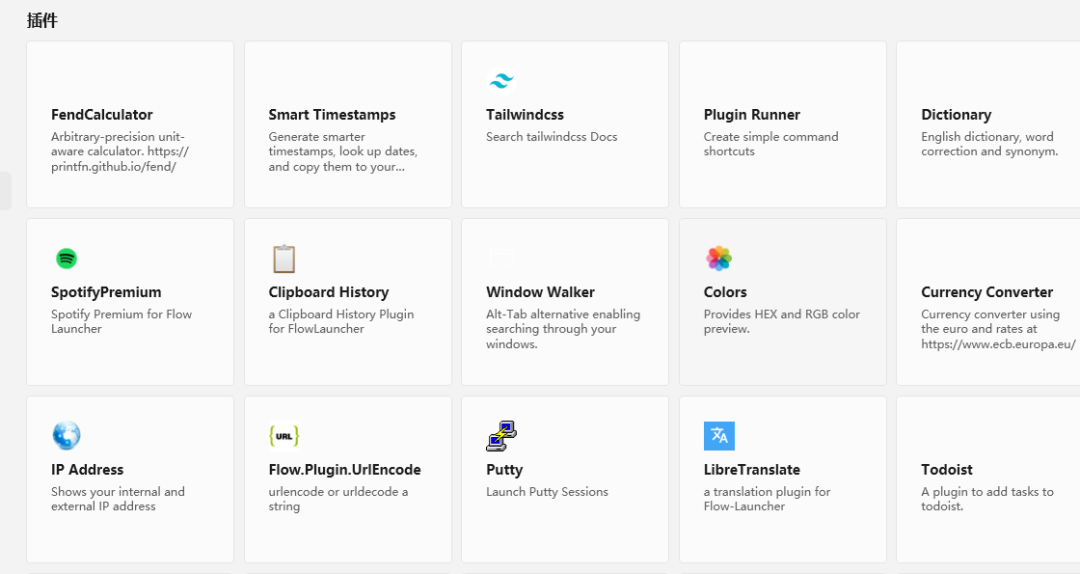The height and width of the screenshot is (574, 1080).
Task: Click the UrlEncode curly-brace URL icon
Action: pyautogui.click(x=284, y=436)
